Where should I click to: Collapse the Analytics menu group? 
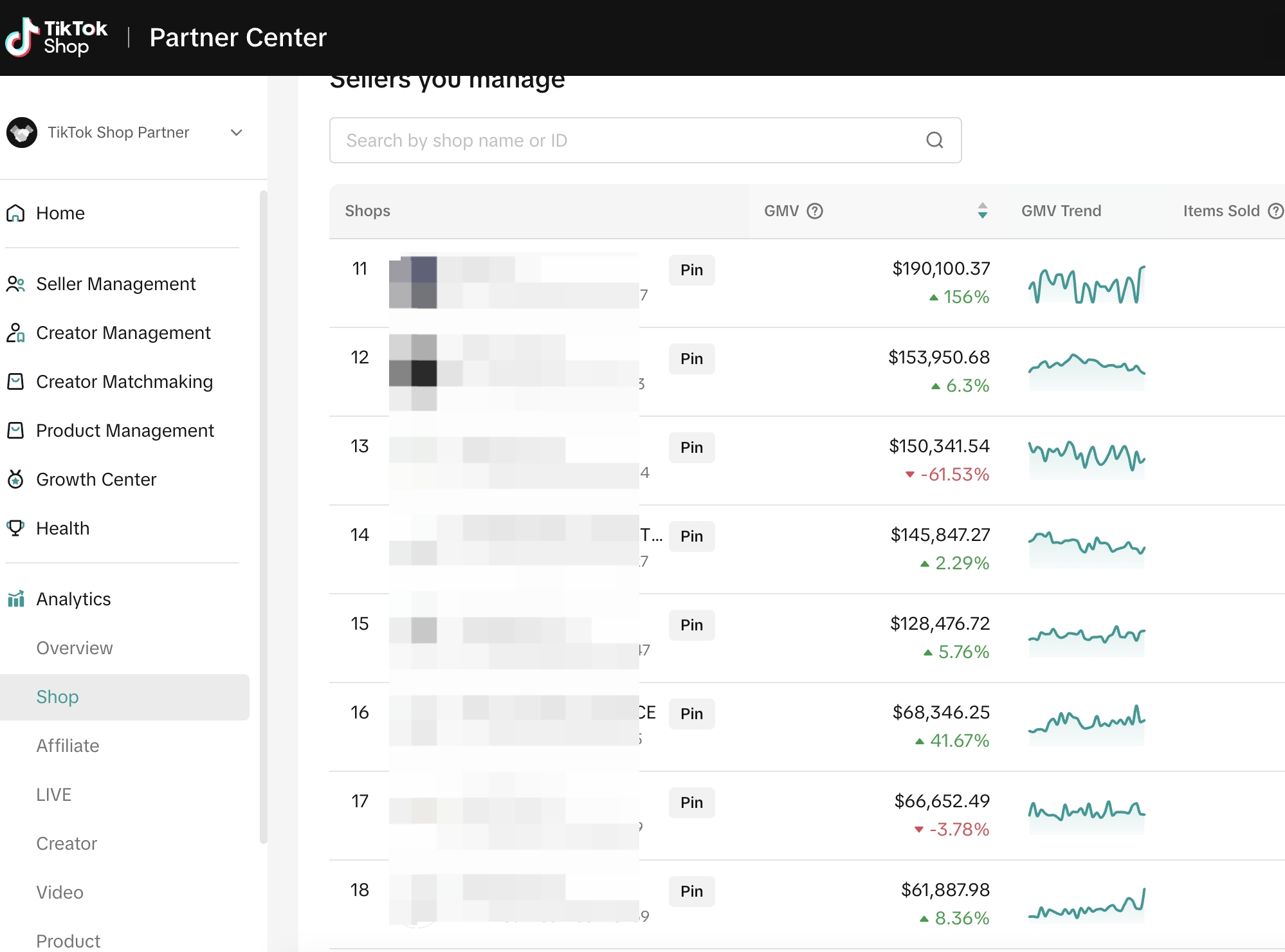click(73, 599)
